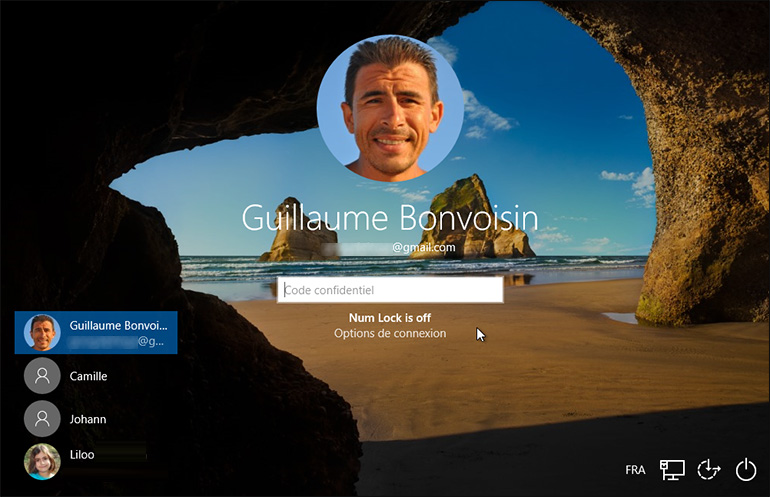
Task: Click the power button icon
Action: coord(746,469)
